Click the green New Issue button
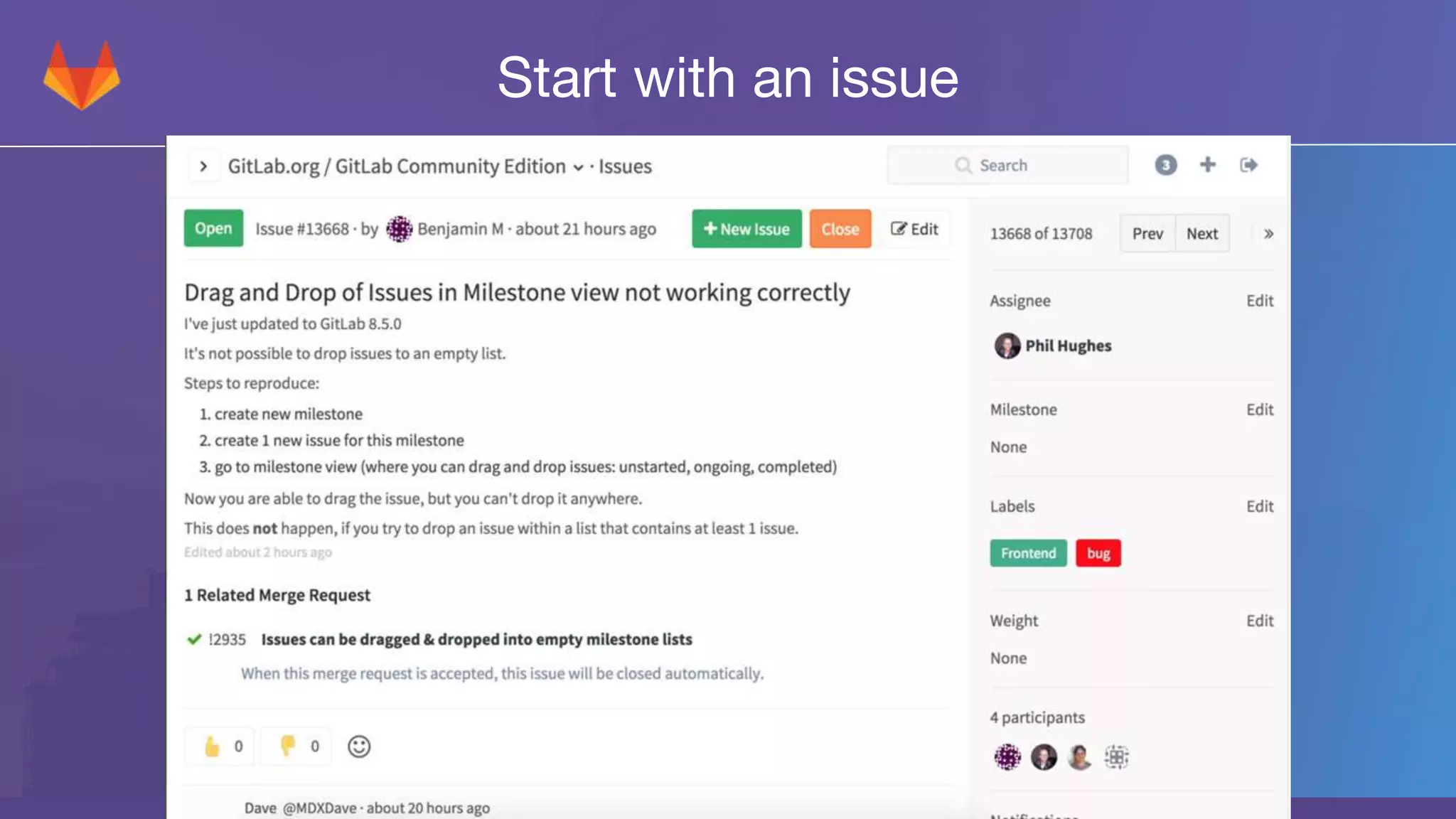Viewport: 1456px width, 819px height. pyautogui.click(x=746, y=229)
